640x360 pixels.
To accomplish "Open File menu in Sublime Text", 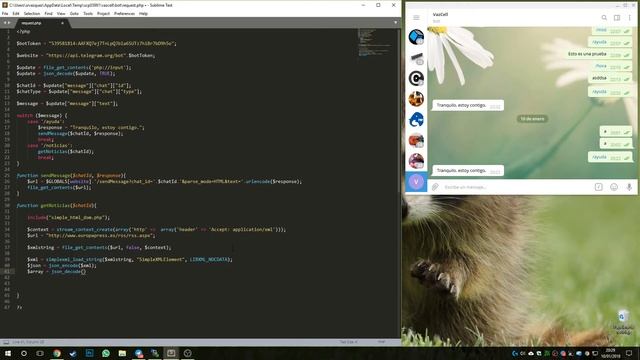I will pos(5,13).
